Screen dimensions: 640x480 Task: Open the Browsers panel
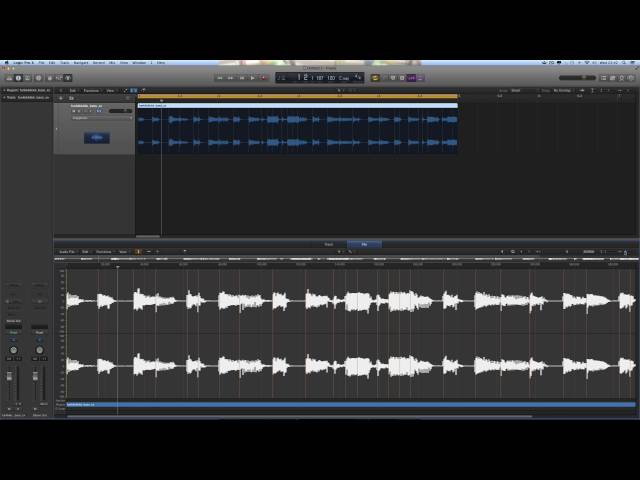[x=631, y=78]
